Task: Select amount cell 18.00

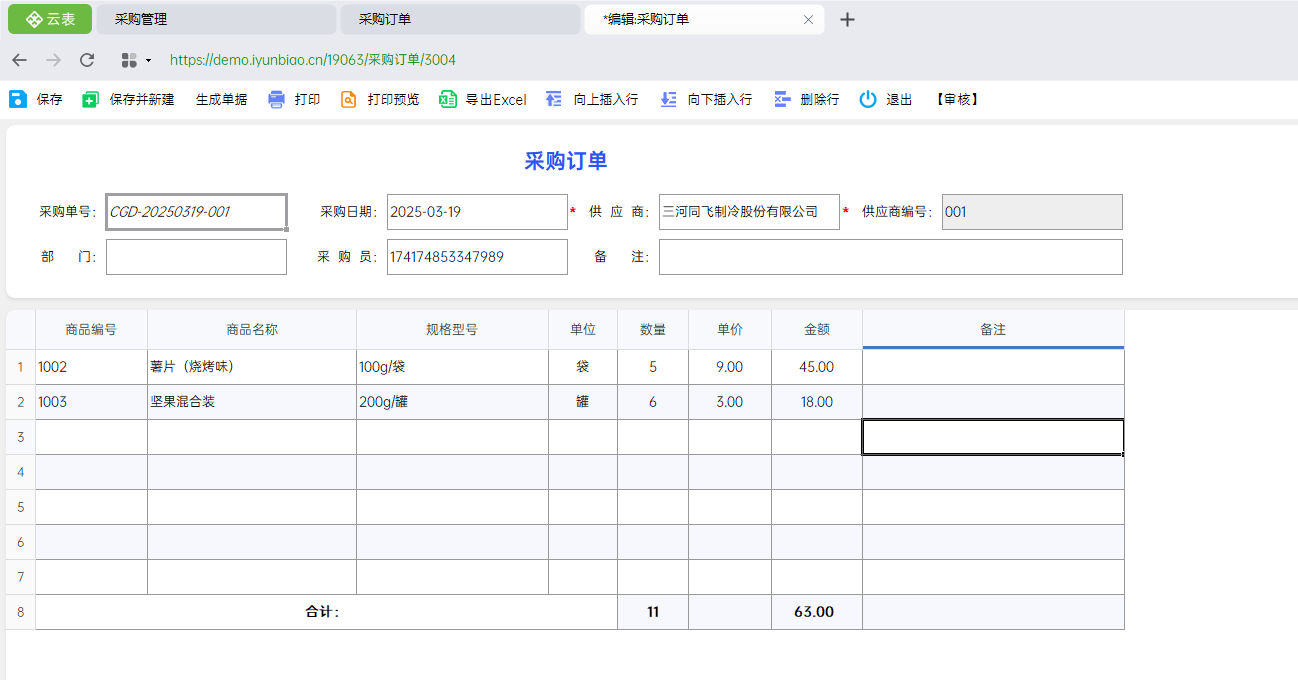Action: click(817, 402)
